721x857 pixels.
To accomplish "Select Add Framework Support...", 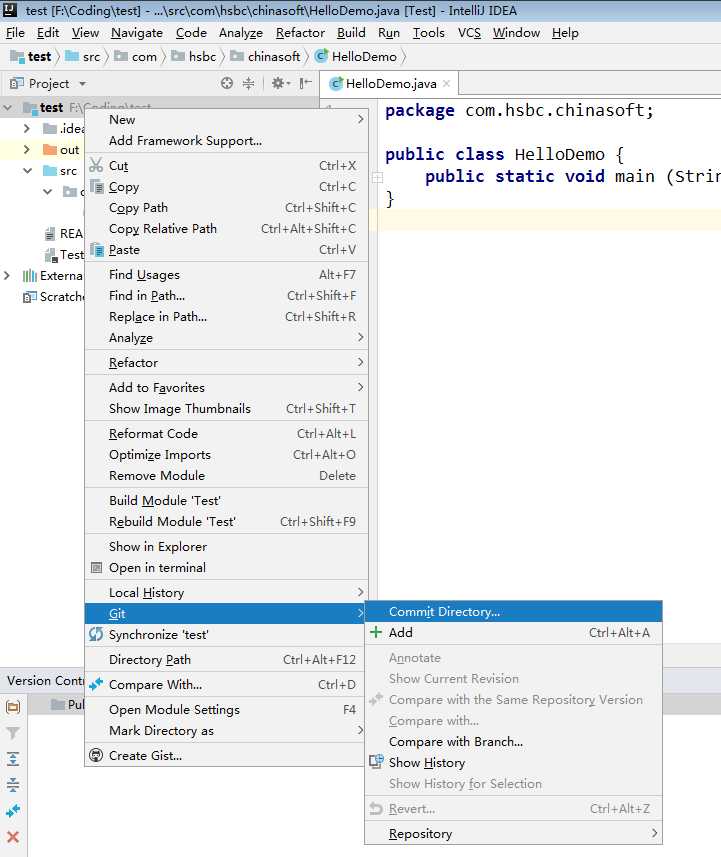I will pos(226,140).
